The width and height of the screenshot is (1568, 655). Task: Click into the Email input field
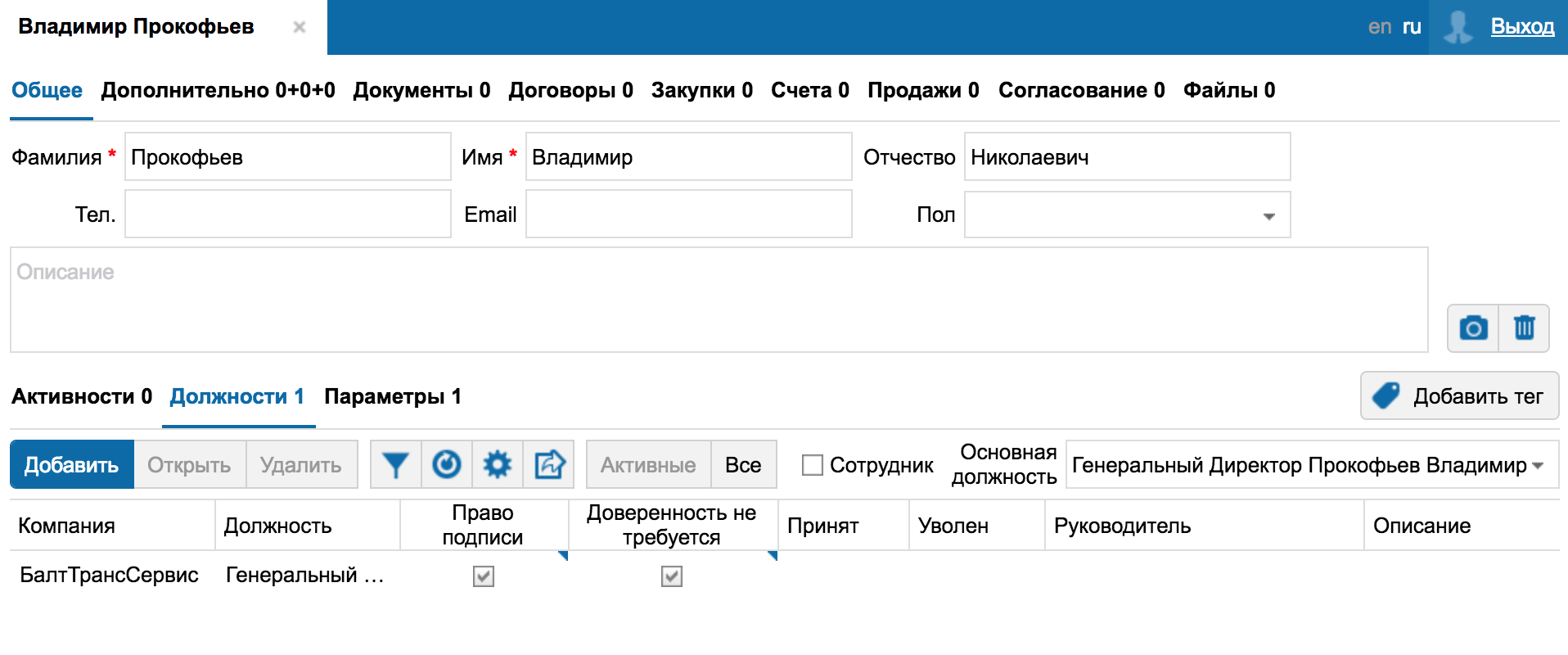(688, 215)
